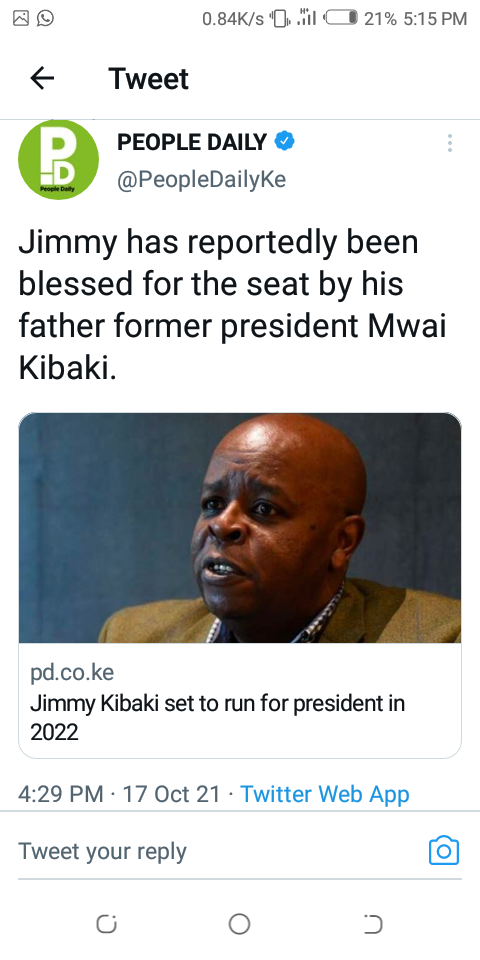Open the three-dot tweet options menu
480x960 pixels.
450,143
